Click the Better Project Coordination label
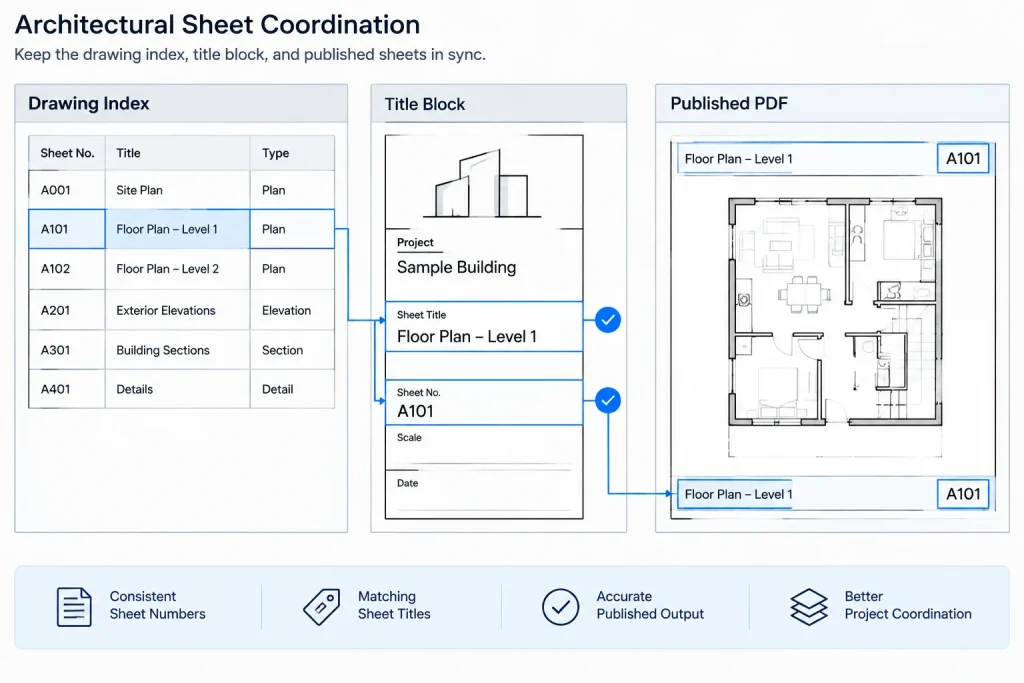 click(x=908, y=605)
